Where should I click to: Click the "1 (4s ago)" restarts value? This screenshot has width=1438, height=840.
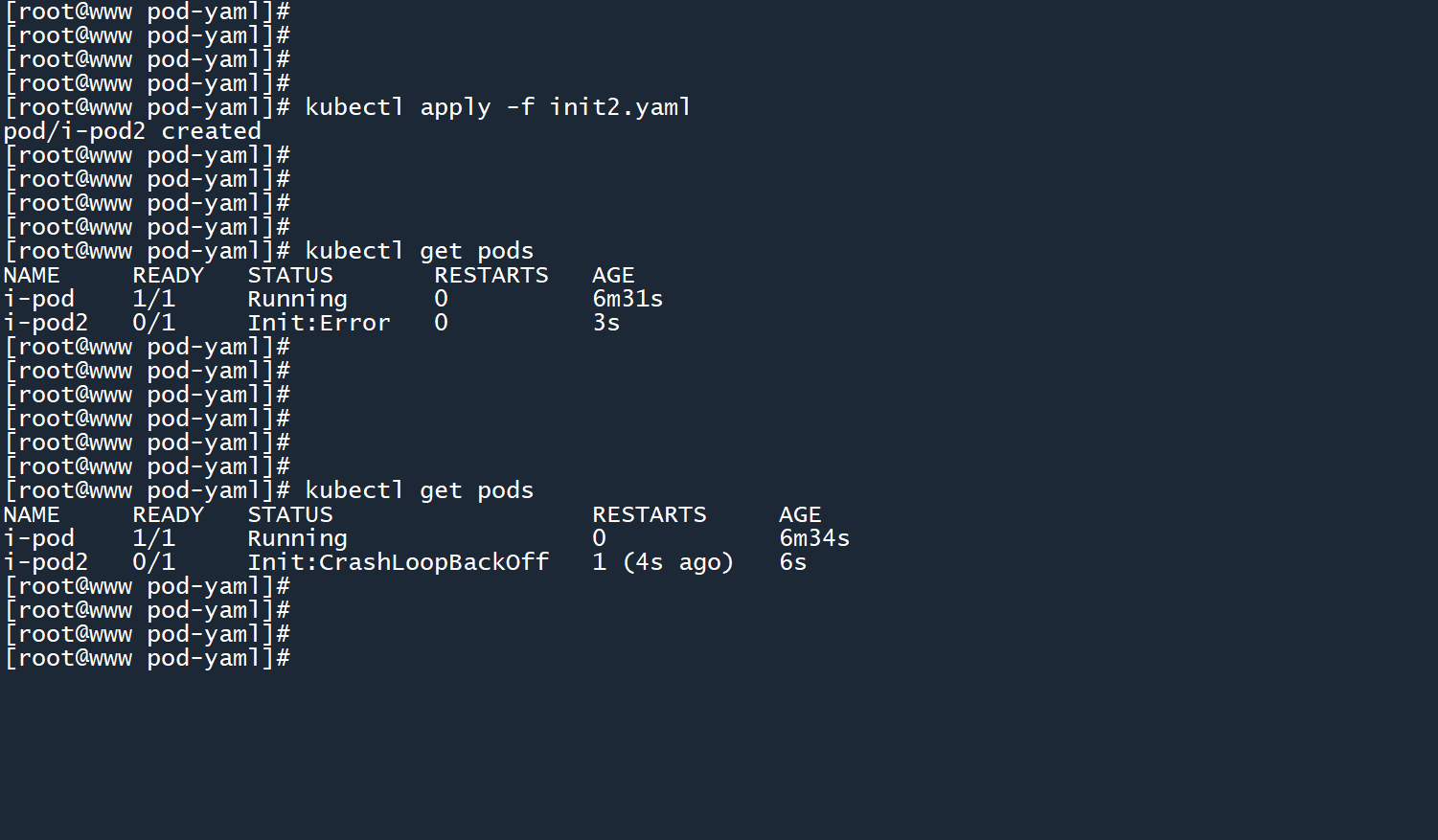(663, 562)
